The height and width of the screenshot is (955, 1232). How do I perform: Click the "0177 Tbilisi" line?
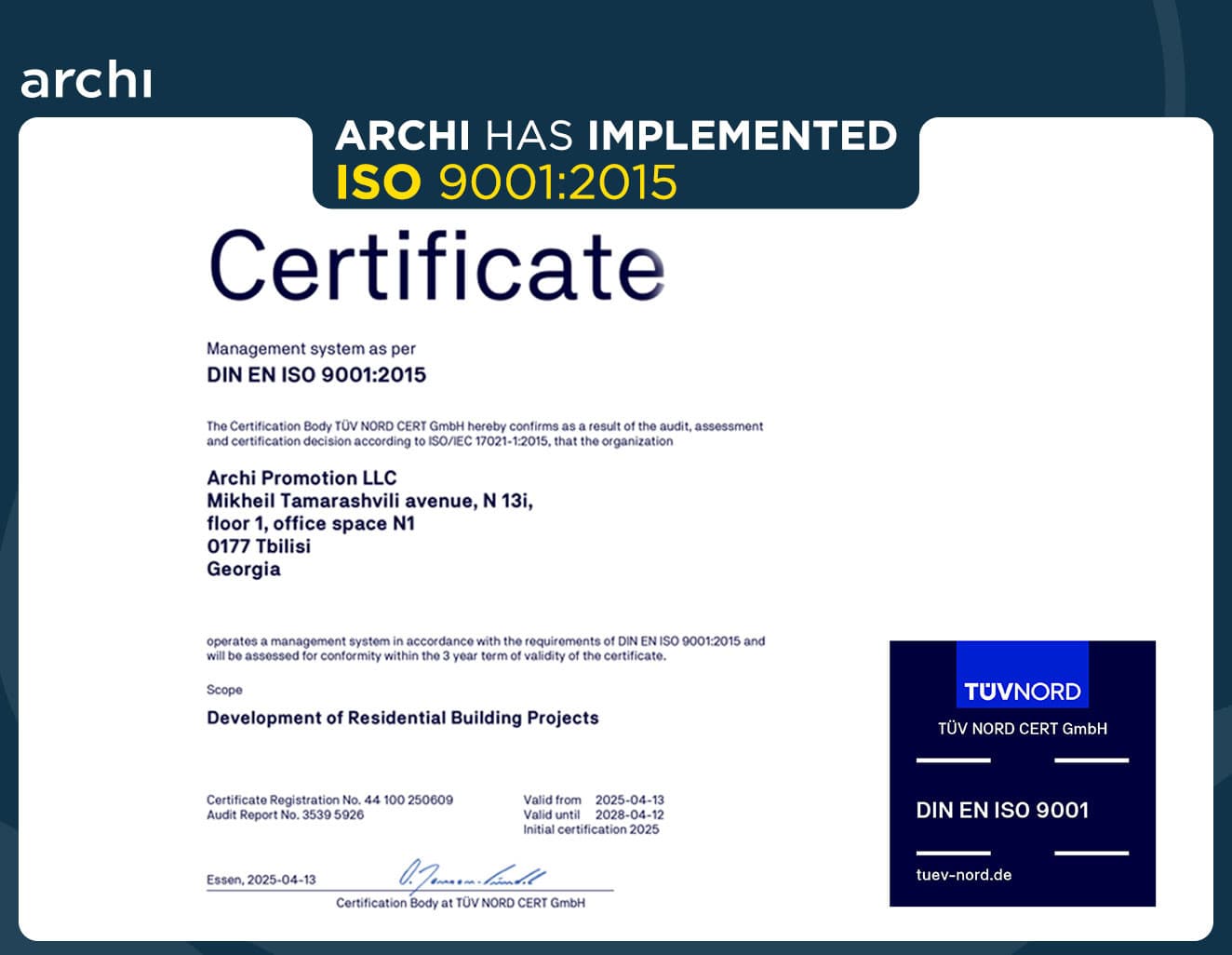pos(259,546)
